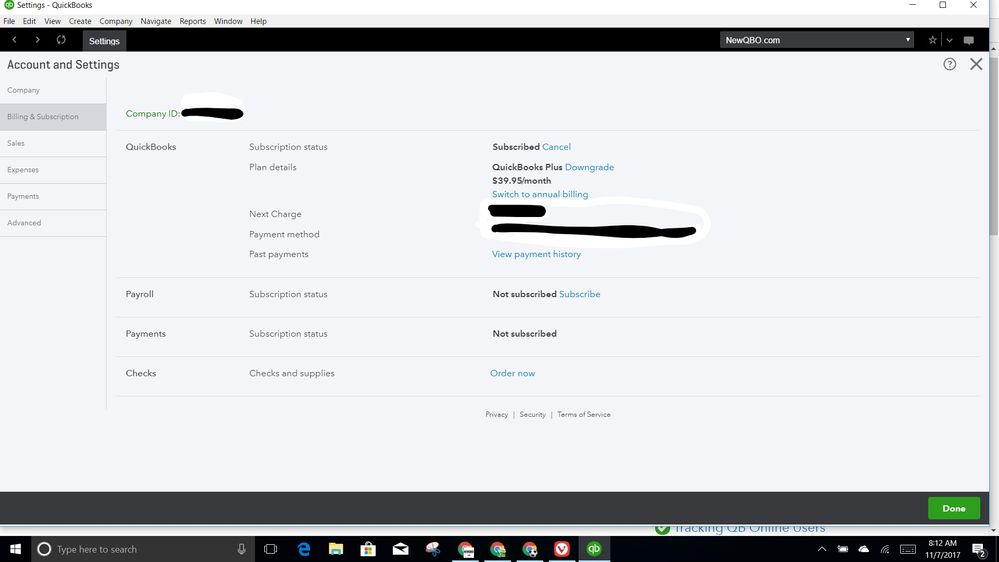
Task: Launch Microsoft Edge from the taskbar
Action: point(304,549)
